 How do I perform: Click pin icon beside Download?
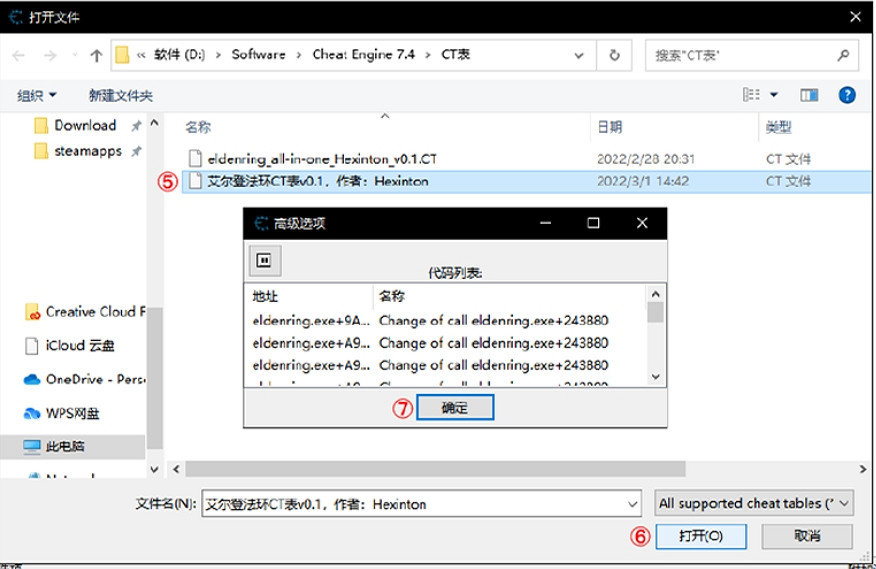click(x=136, y=126)
